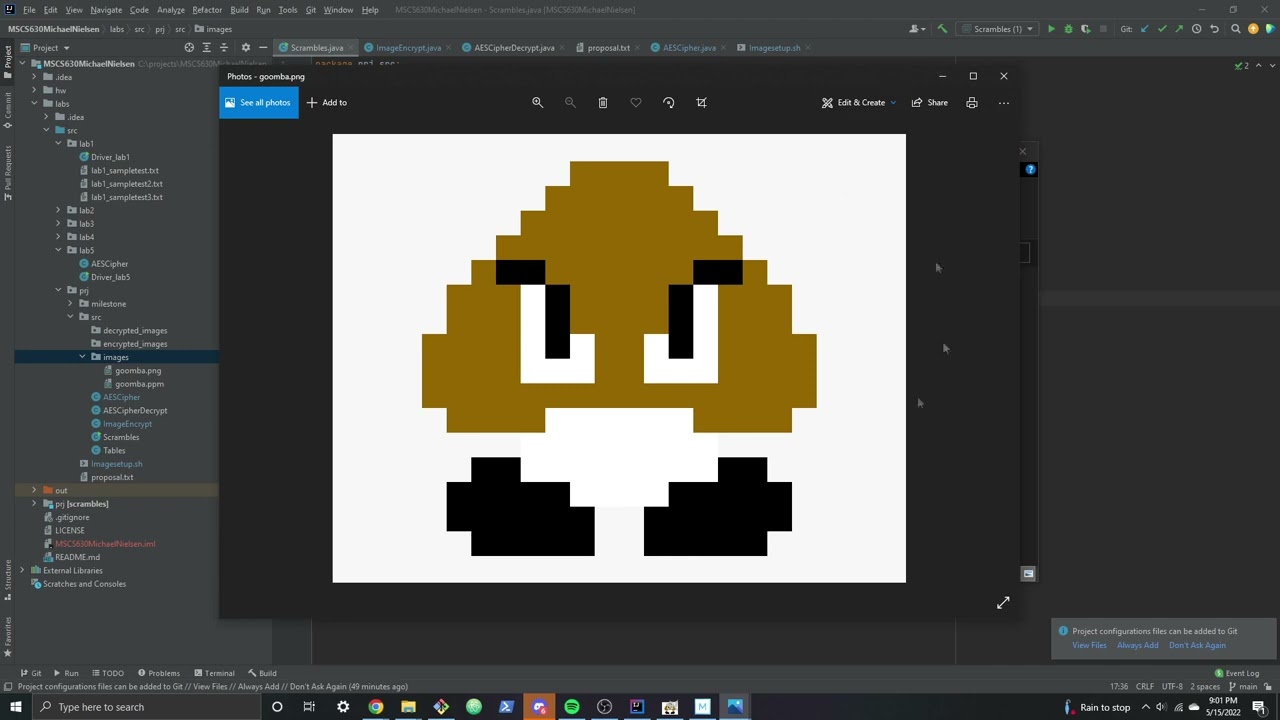The image size is (1280, 720).
Task: Open See more options ellipsis menu
Action: click(1003, 102)
